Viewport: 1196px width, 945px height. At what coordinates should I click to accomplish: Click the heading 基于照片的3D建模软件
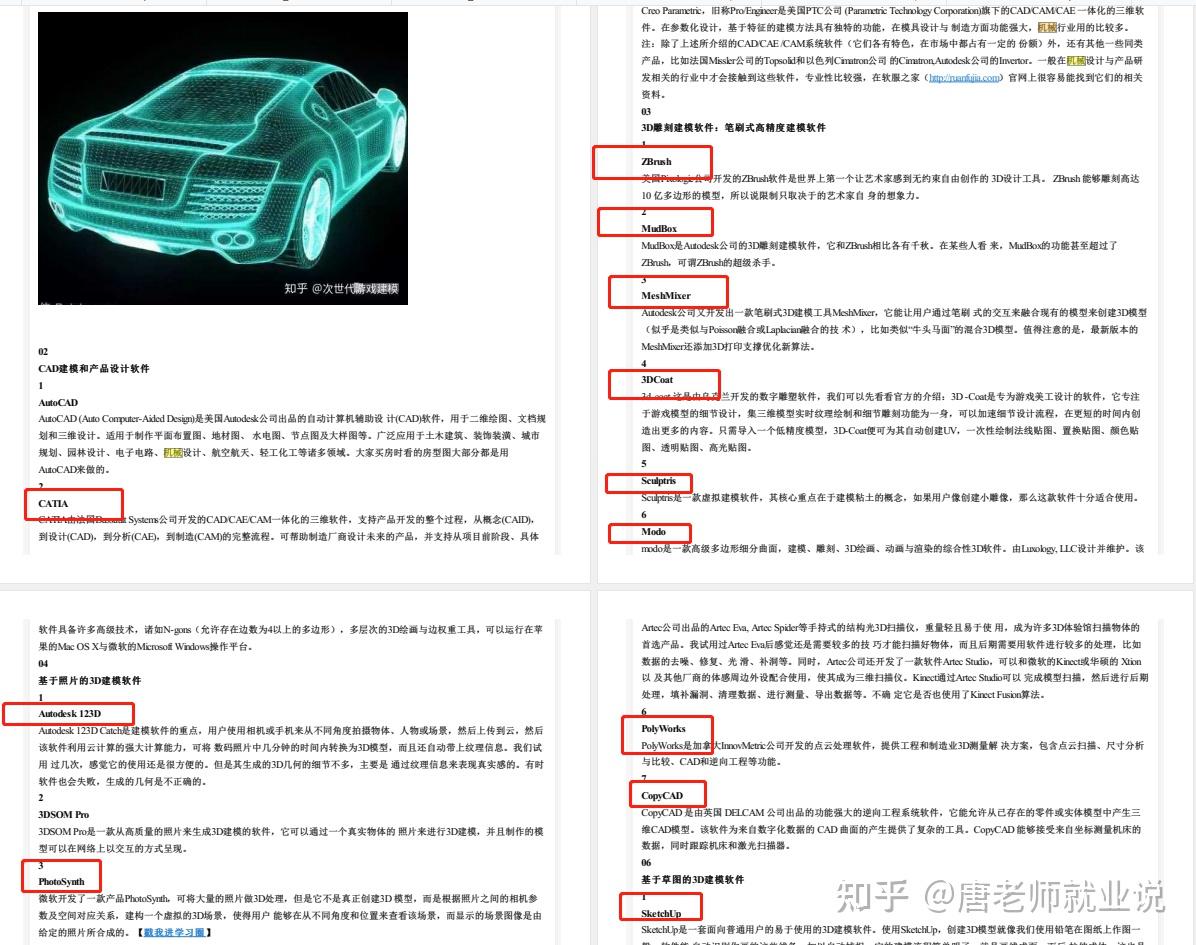[90, 680]
